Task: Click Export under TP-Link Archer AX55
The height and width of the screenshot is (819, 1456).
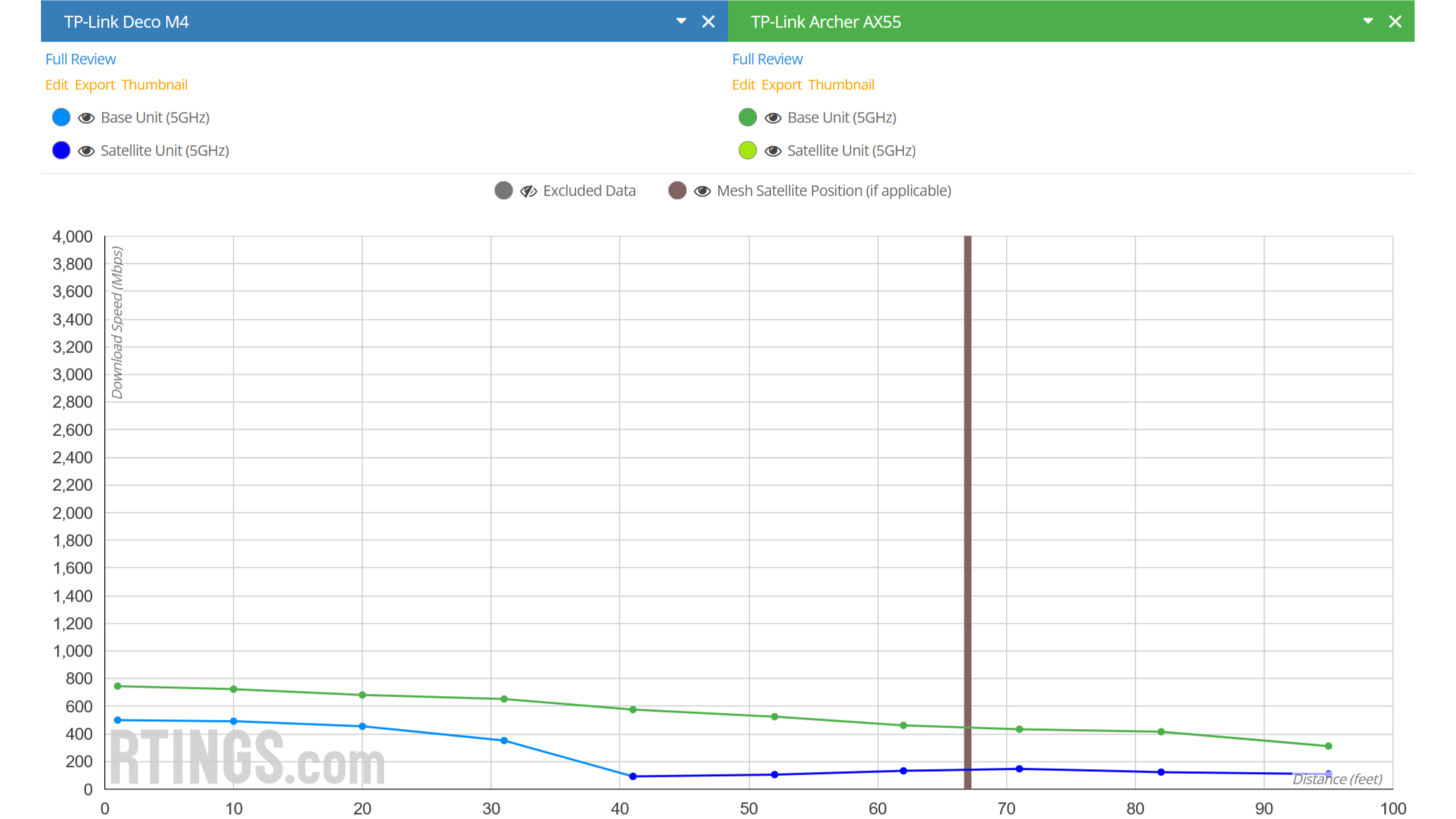Action: [x=781, y=85]
